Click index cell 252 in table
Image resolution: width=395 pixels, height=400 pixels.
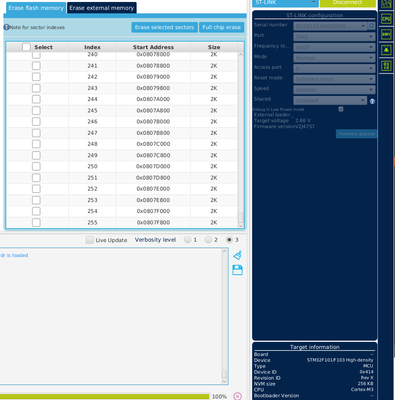(92, 189)
